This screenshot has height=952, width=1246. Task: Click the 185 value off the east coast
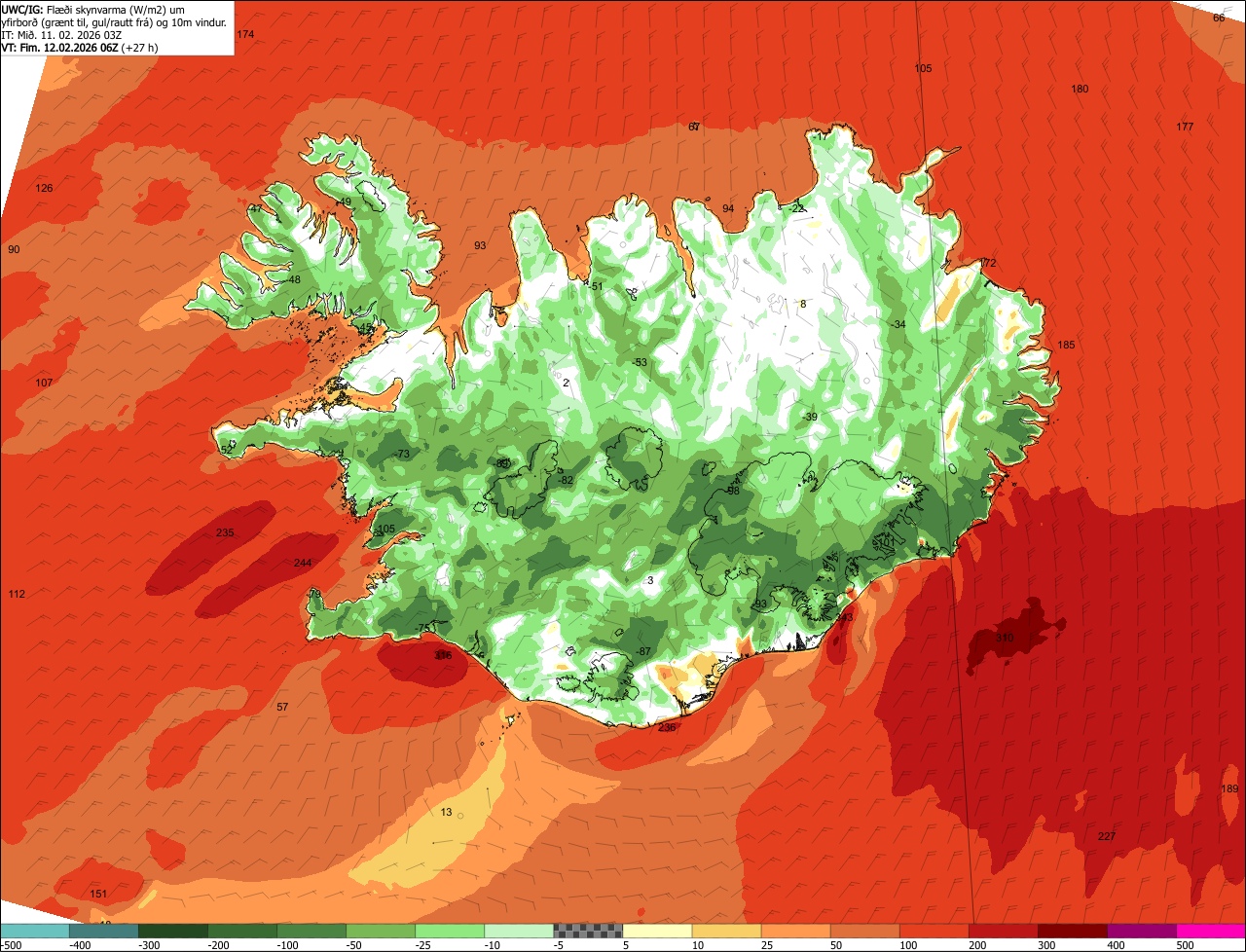pos(1066,345)
